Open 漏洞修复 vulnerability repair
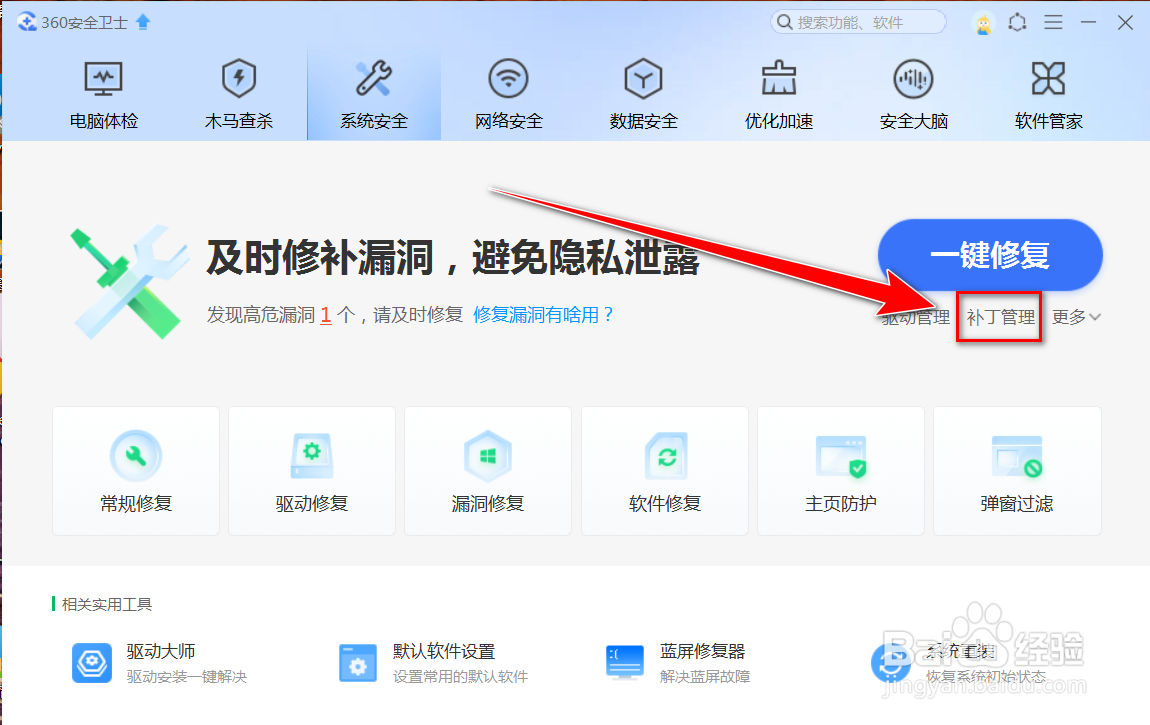Image resolution: width=1150 pixels, height=725 pixels. [487, 470]
